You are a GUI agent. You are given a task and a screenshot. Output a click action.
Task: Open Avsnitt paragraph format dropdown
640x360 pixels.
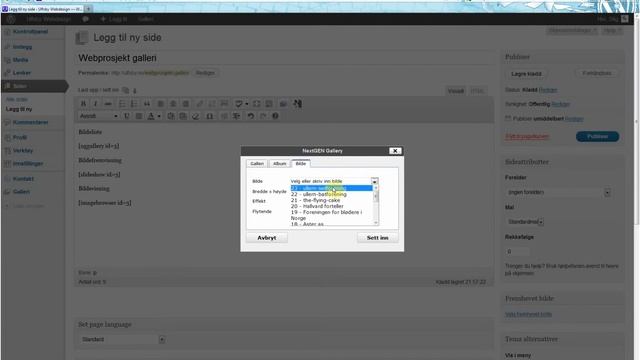[99, 116]
